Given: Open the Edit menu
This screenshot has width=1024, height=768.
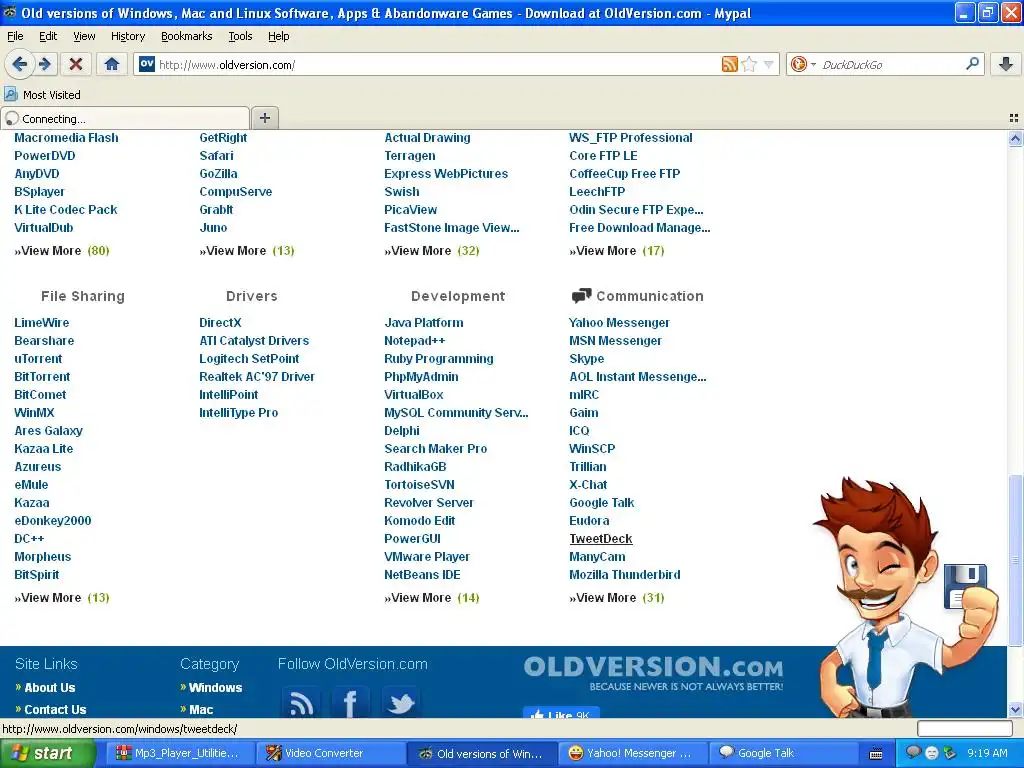Looking at the screenshot, I should pyautogui.click(x=48, y=36).
